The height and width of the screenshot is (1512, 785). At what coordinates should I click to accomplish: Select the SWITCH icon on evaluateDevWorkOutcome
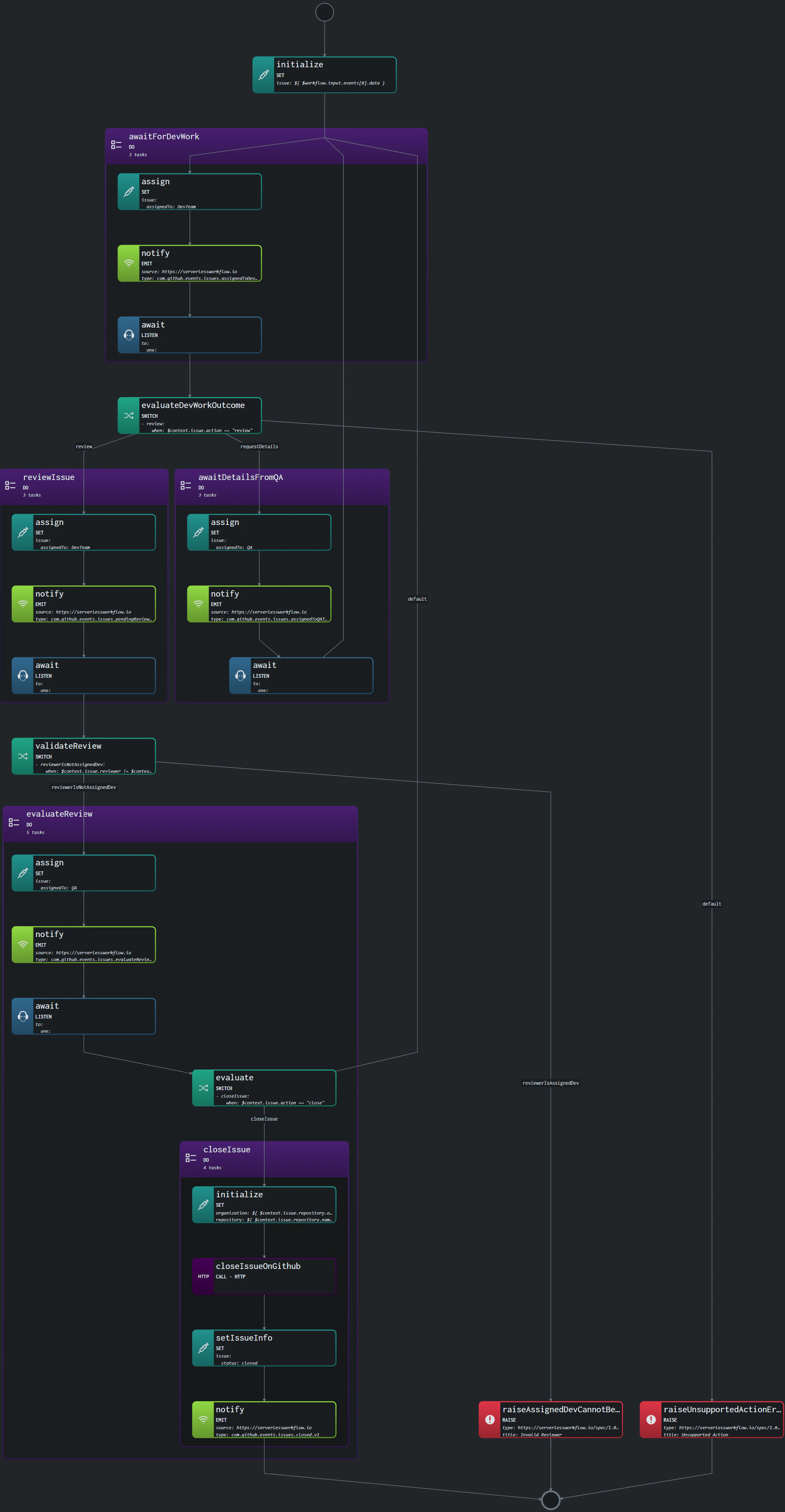(x=128, y=415)
